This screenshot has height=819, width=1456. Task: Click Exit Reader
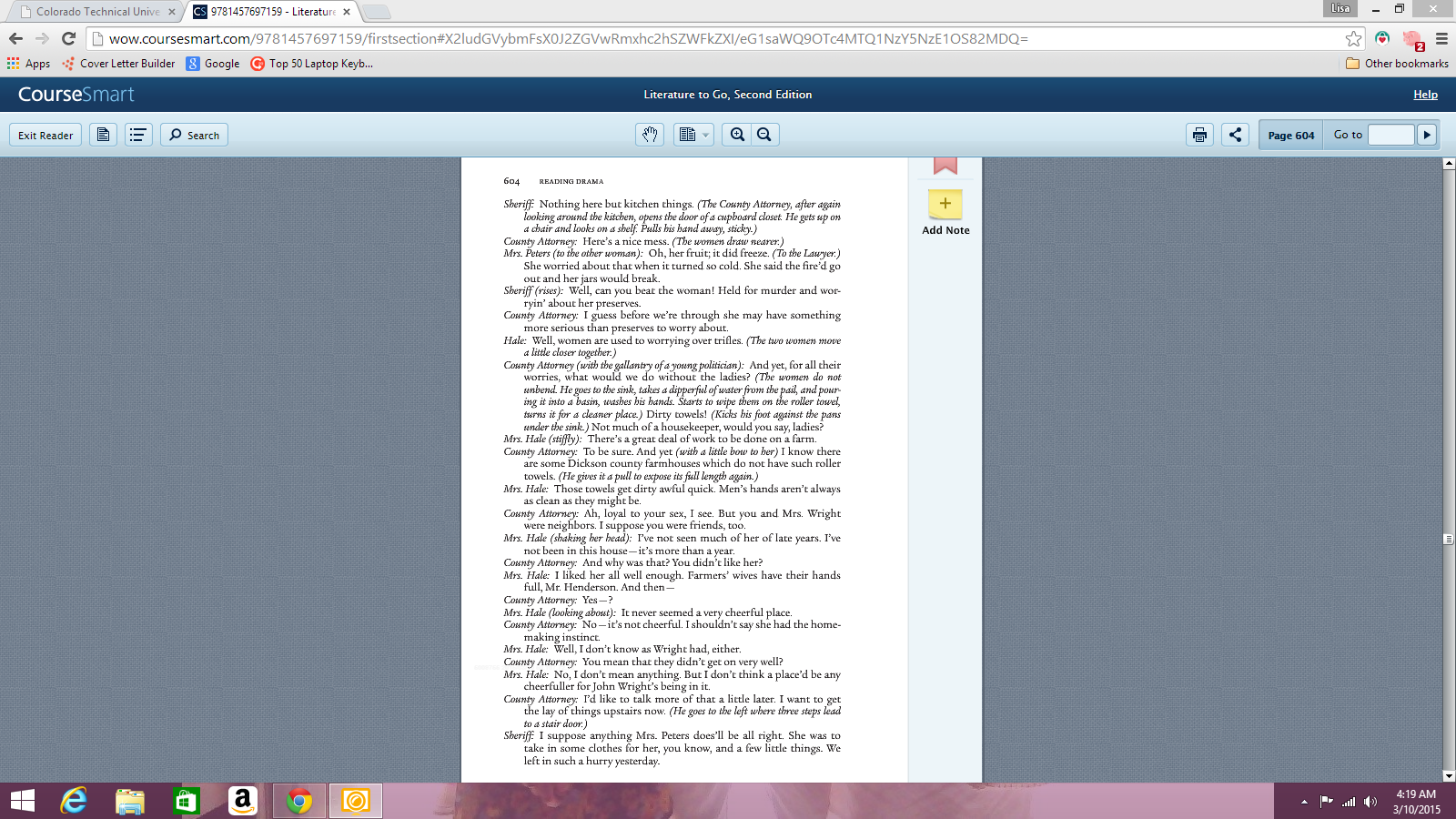[x=45, y=135]
